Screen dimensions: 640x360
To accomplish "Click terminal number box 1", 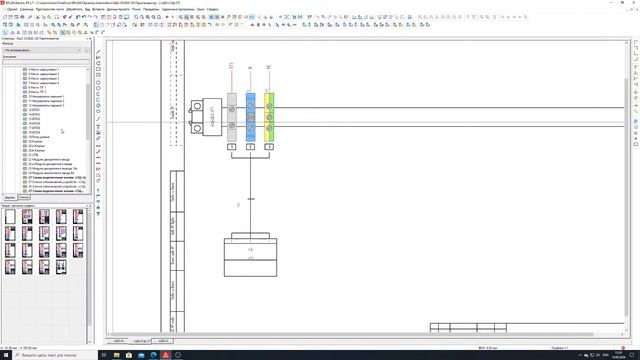I will coord(231,147).
